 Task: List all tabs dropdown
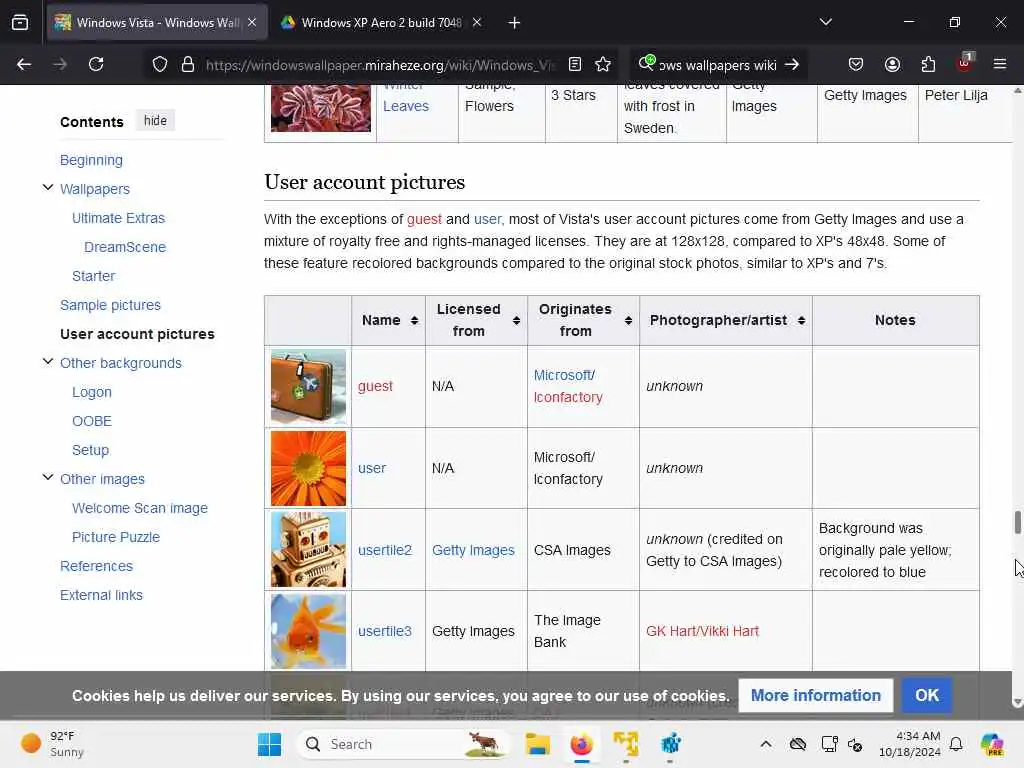pyautogui.click(x=825, y=22)
